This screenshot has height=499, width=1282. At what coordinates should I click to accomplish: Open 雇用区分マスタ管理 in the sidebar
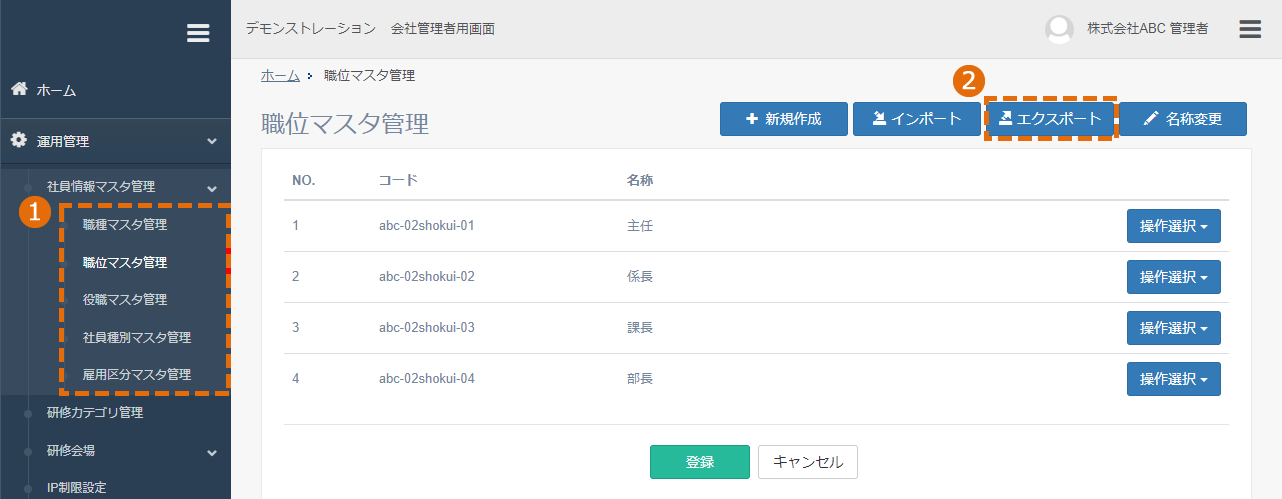(137, 374)
